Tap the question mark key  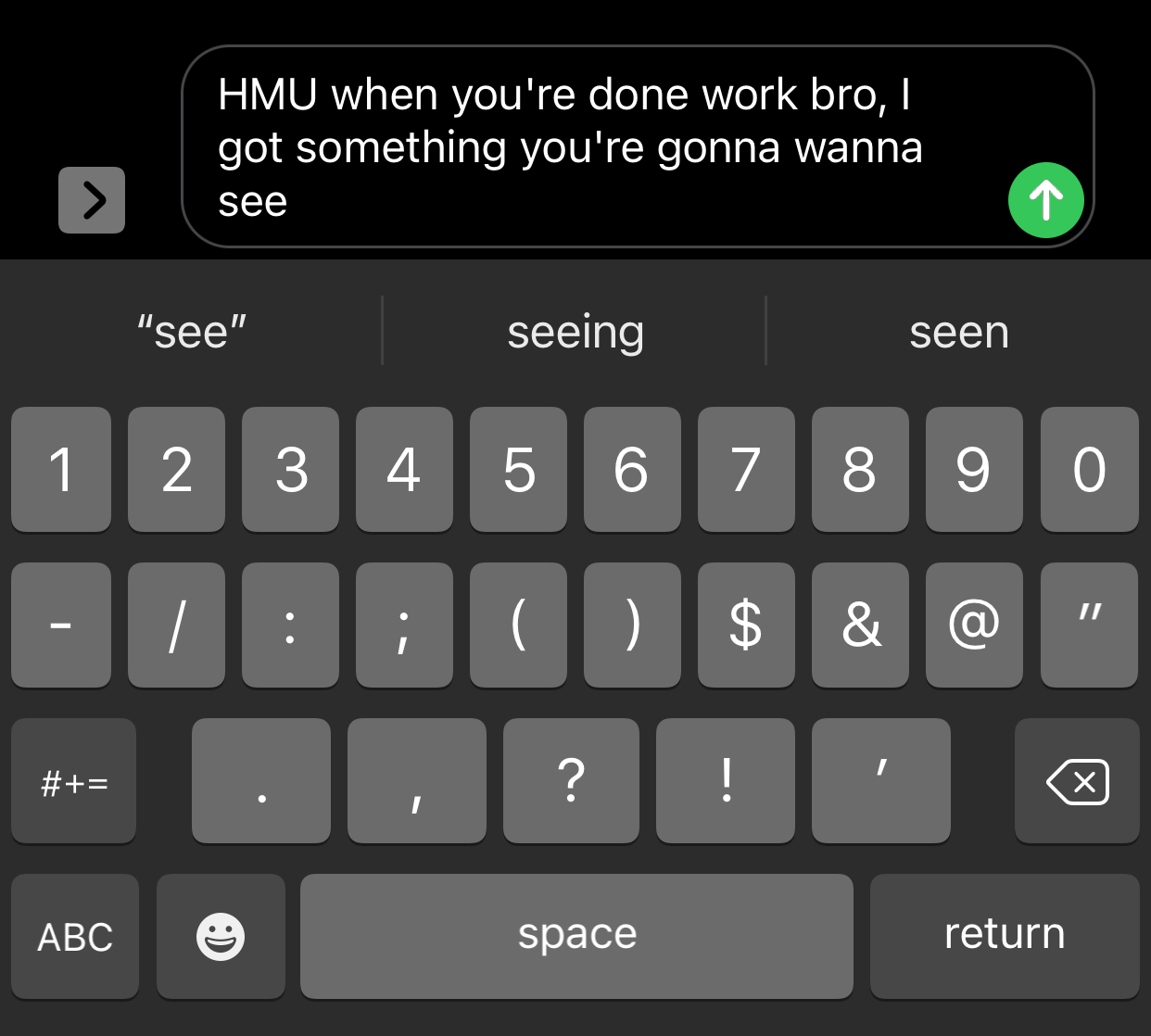pyautogui.click(x=571, y=781)
